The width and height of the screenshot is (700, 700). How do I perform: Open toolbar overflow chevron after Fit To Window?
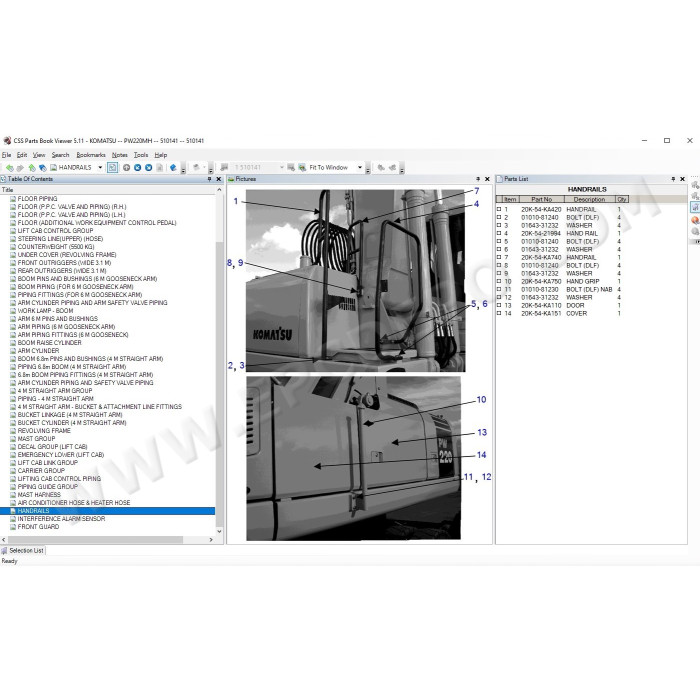tap(368, 169)
